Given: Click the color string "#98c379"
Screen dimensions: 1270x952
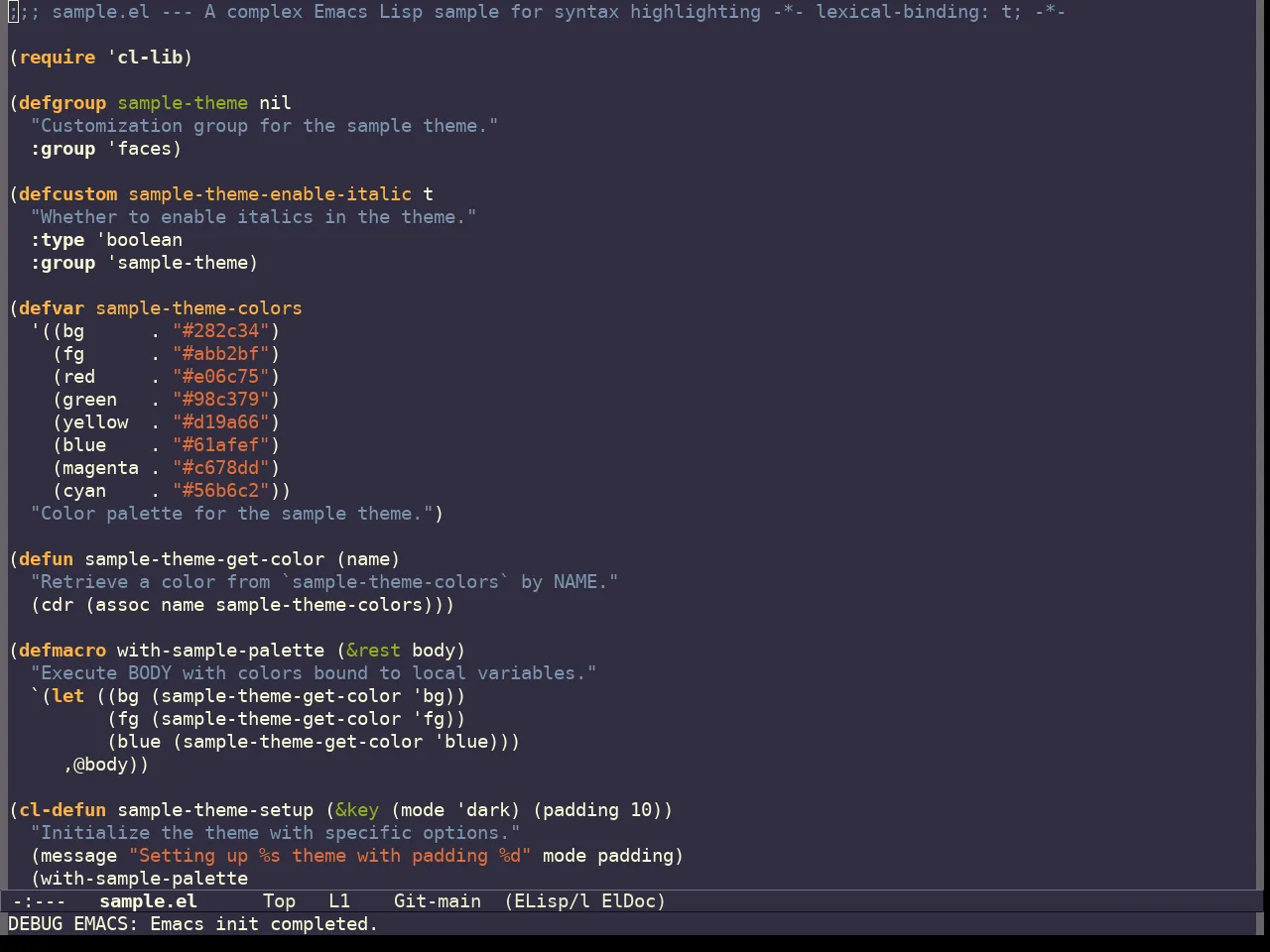Looking at the screenshot, I should coord(220,400).
